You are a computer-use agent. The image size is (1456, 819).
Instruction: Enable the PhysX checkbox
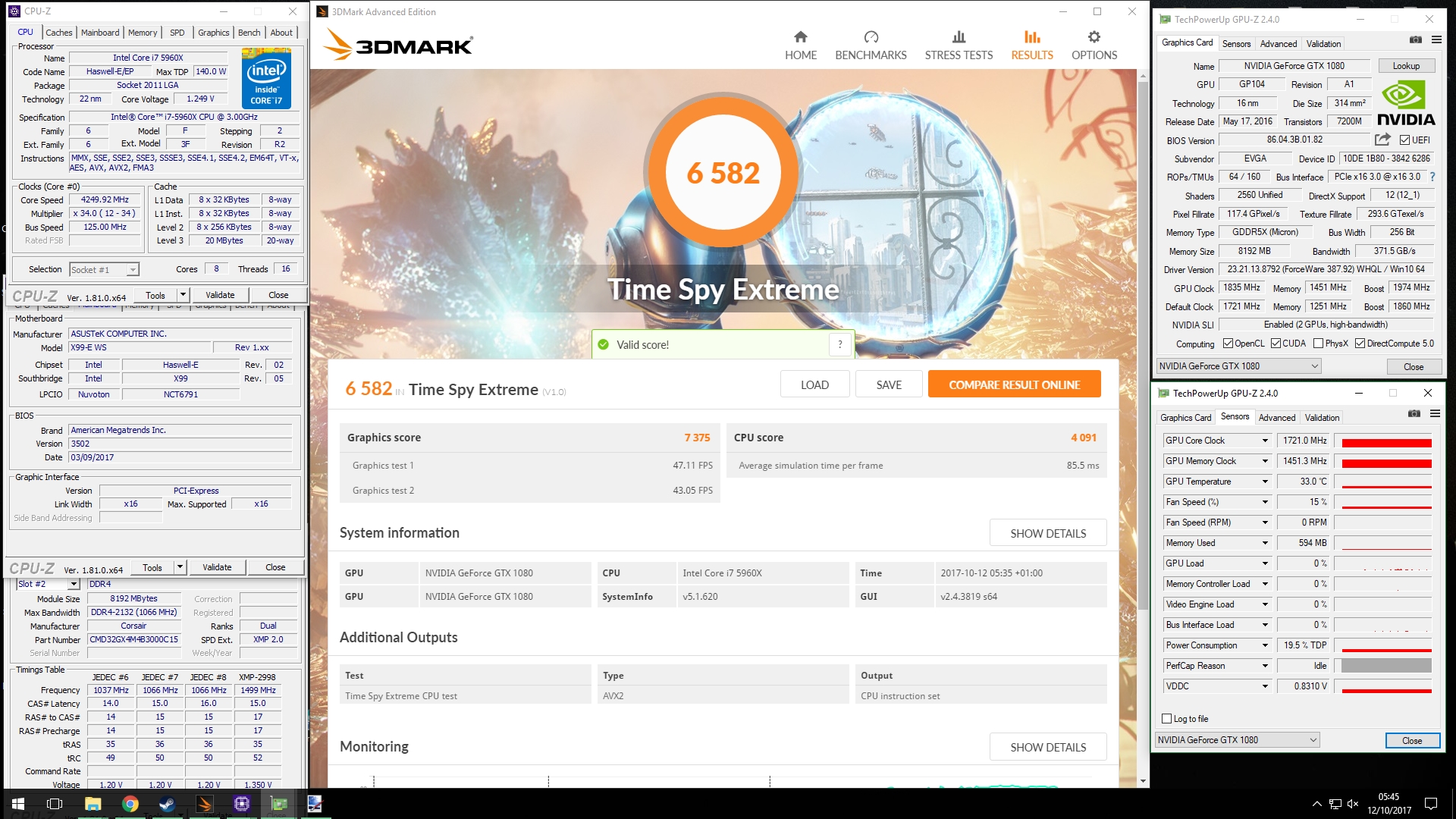pyautogui.click(x=1318, y=344)
